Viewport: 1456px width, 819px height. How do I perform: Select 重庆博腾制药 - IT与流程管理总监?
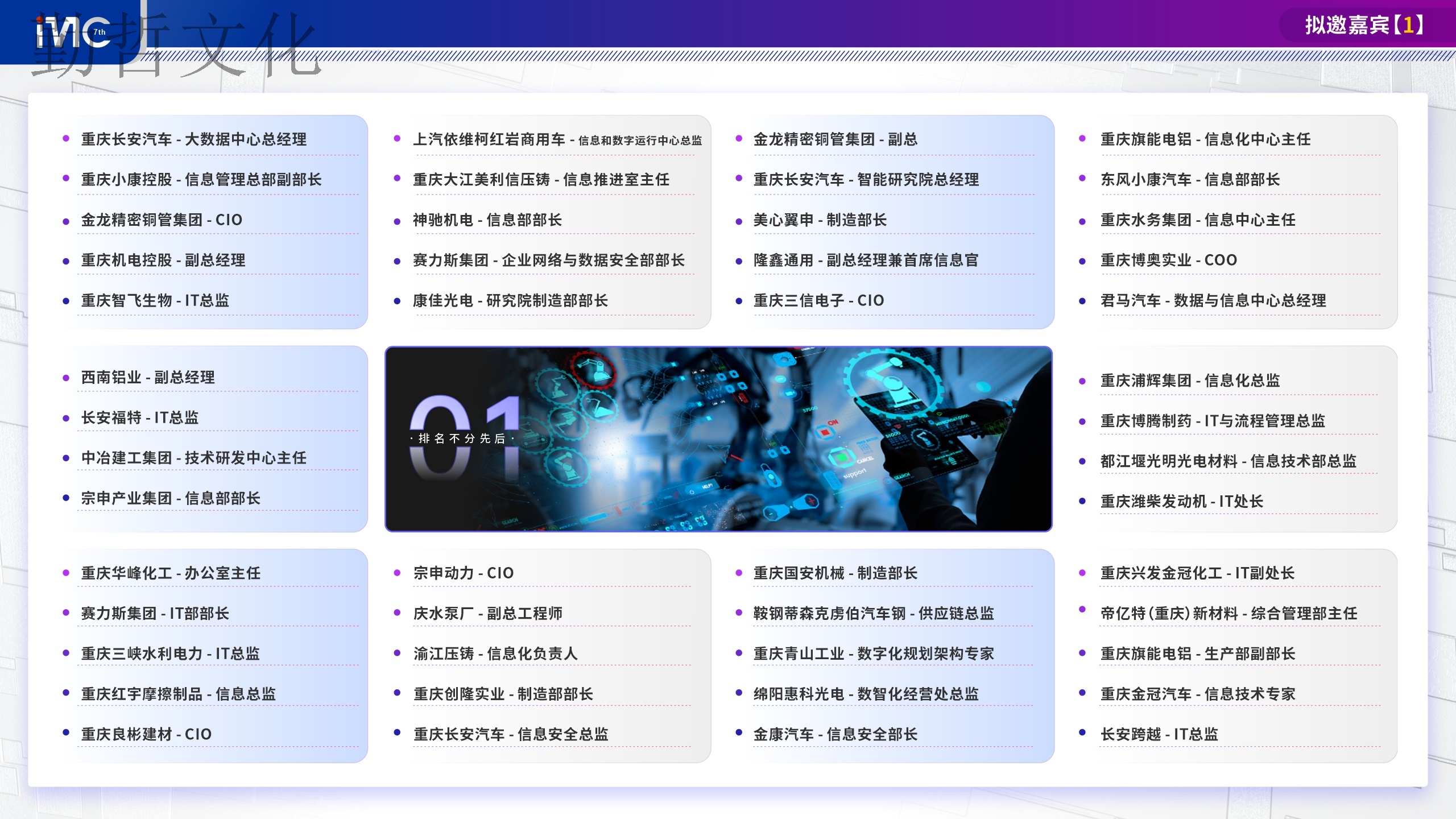[1213, 421]
